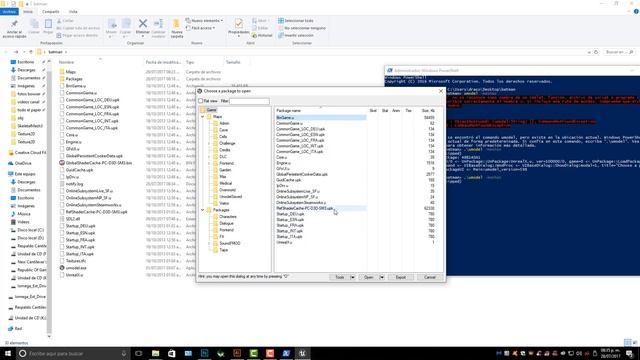The height and width of the screenshot is (360, 640).
Task: Expand the SoundFMOD folder node
Action: coord(209,243)
